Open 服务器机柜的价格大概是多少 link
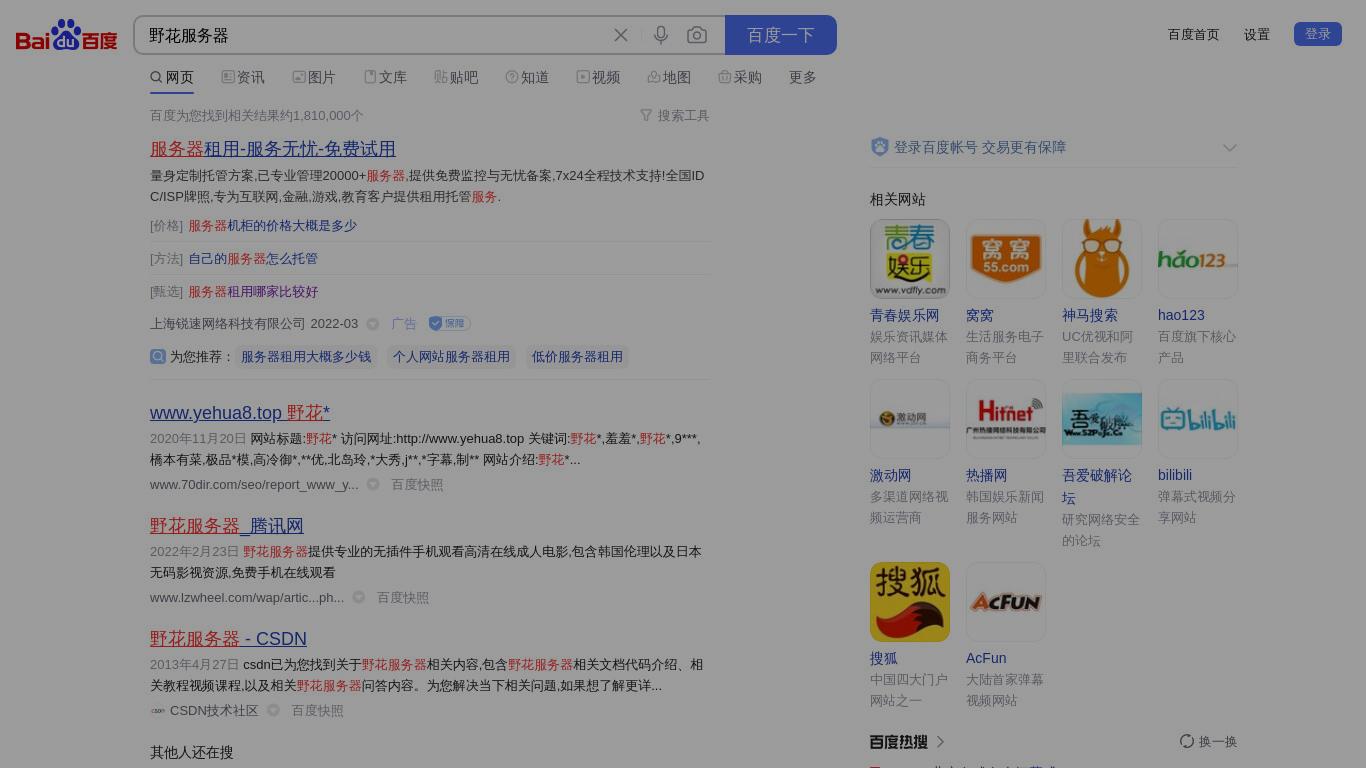 pyautogui.click(x=273, y=226)
